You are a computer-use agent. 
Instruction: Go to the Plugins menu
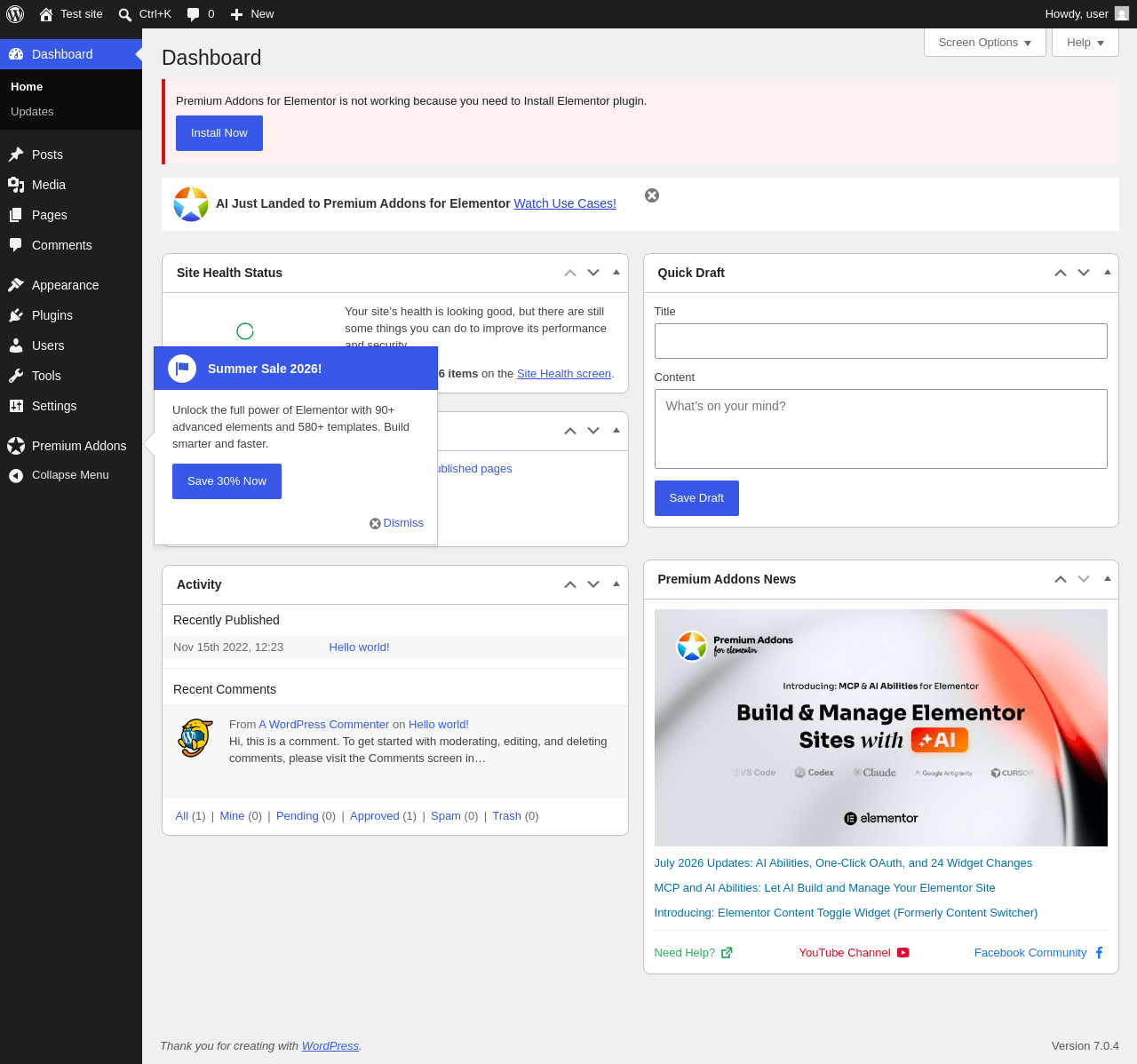click(x=71, y=315)
